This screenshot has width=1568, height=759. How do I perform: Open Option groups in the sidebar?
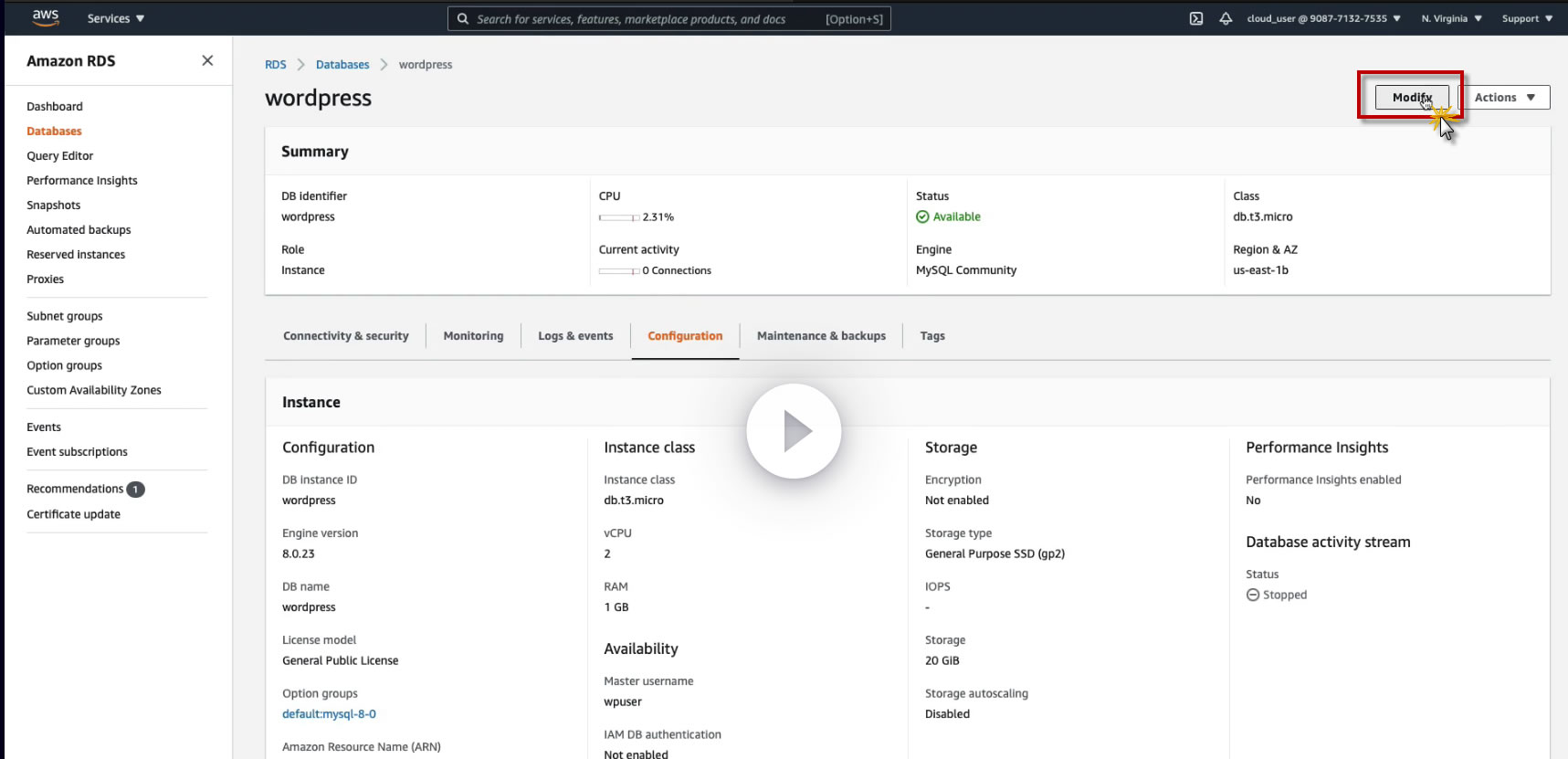[x=64, y=365]
